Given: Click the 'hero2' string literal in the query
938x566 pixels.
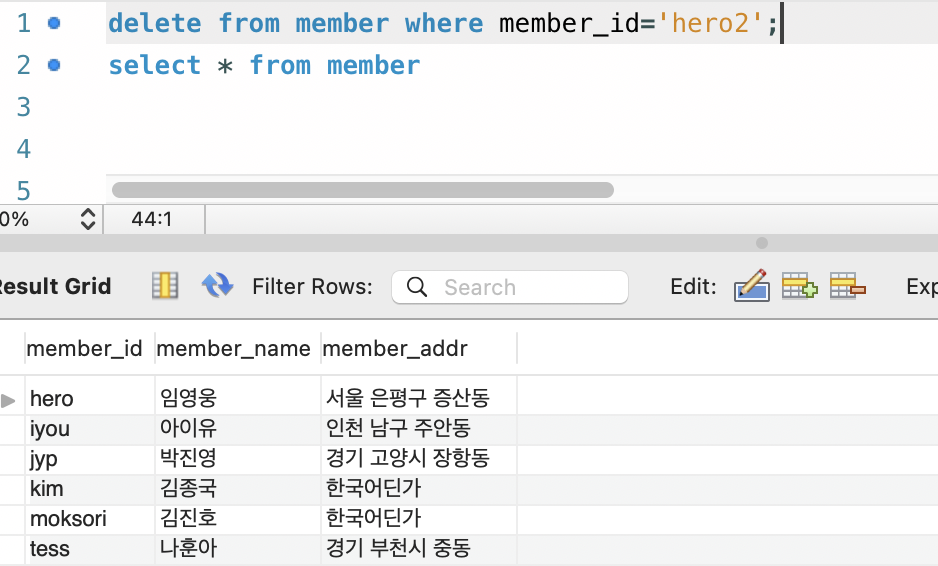Looking at the screenshot, I should click(x=710, y=23).
